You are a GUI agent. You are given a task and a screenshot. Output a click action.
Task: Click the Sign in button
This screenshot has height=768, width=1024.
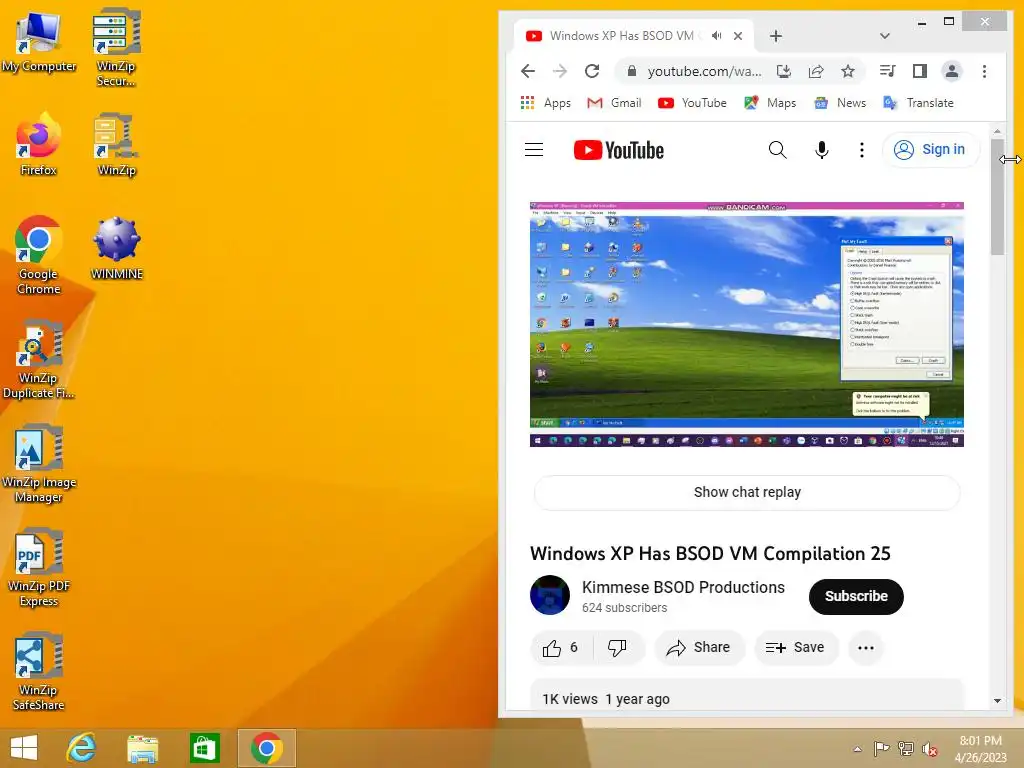point(931,150)
